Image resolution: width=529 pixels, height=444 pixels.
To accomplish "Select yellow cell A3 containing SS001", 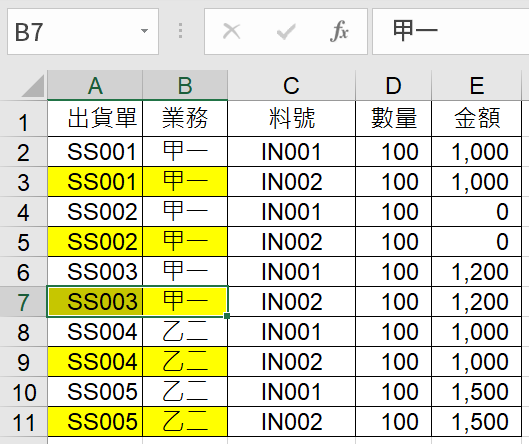I will pyautogui.click(x=95, y=182).
